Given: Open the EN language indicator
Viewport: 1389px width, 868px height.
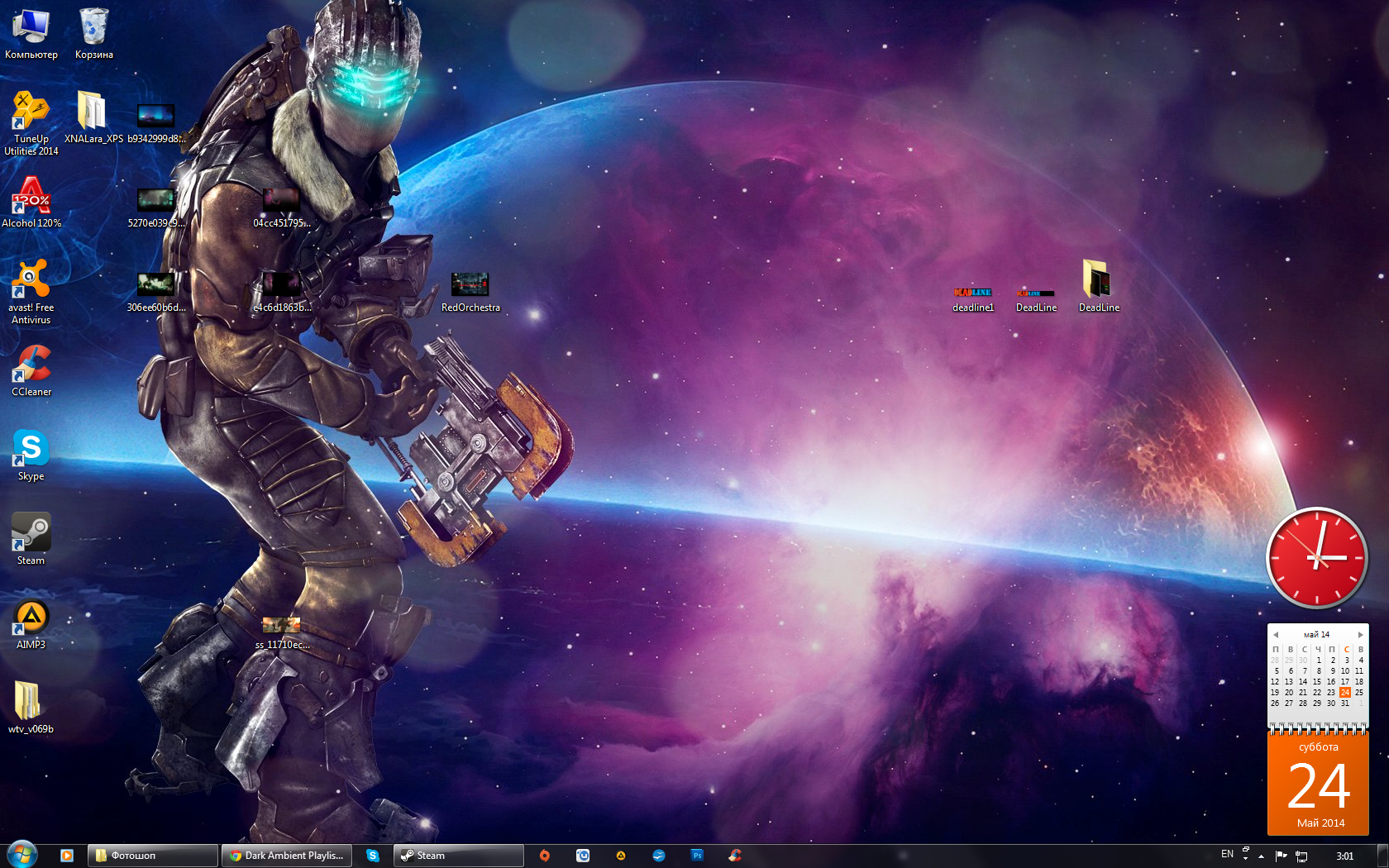Looking at the screenshot, I should [x=1227, y=854].
